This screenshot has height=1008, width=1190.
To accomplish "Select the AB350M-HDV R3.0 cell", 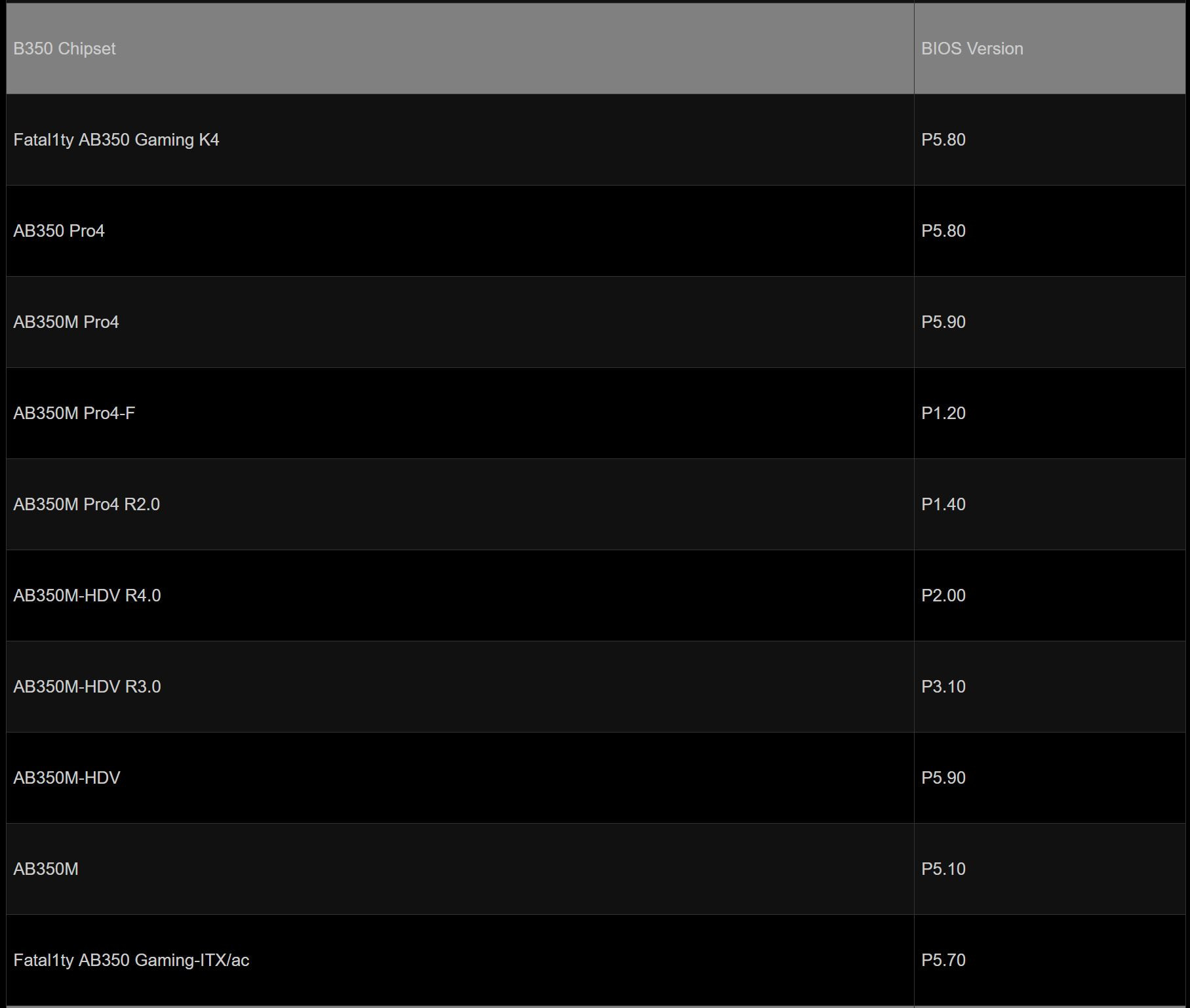I will click(87, 687).
